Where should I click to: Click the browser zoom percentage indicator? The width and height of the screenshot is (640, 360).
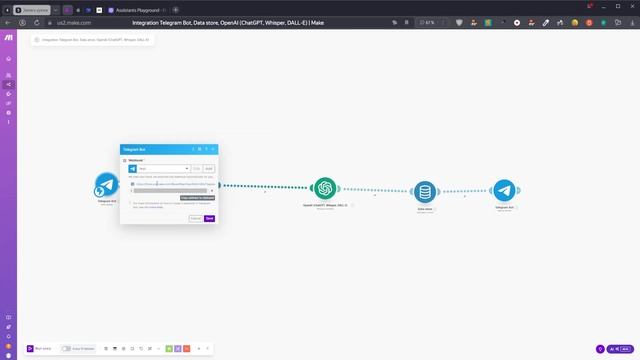point(427,23)
